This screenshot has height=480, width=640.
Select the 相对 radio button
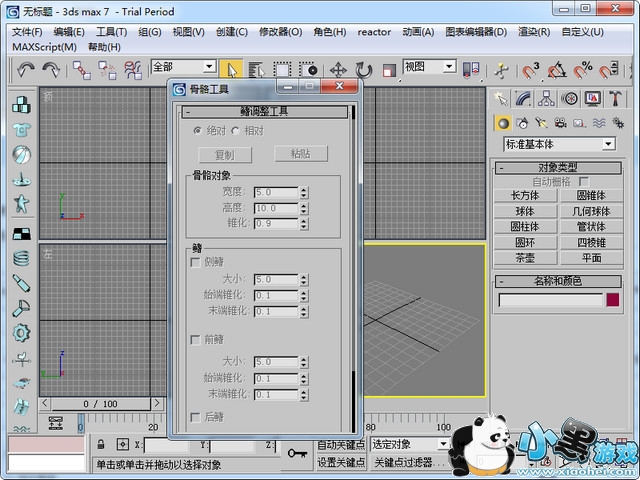[236, 130]
